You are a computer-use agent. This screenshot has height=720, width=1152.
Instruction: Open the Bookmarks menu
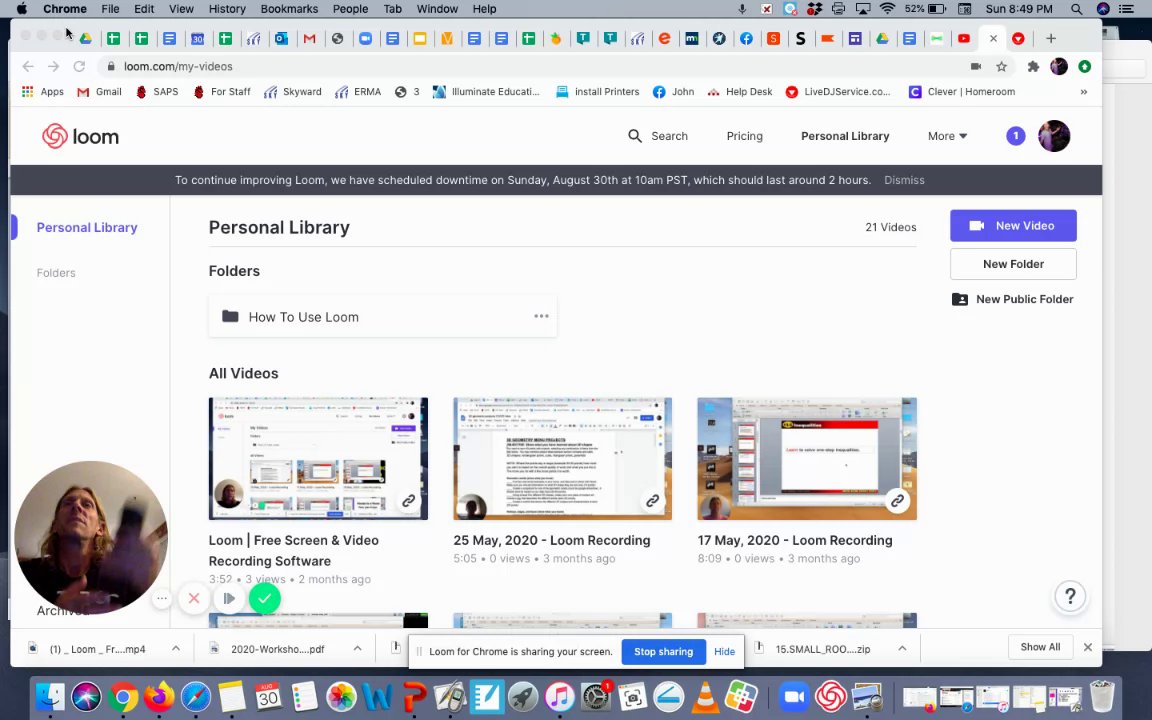click(x=289, y=9)
